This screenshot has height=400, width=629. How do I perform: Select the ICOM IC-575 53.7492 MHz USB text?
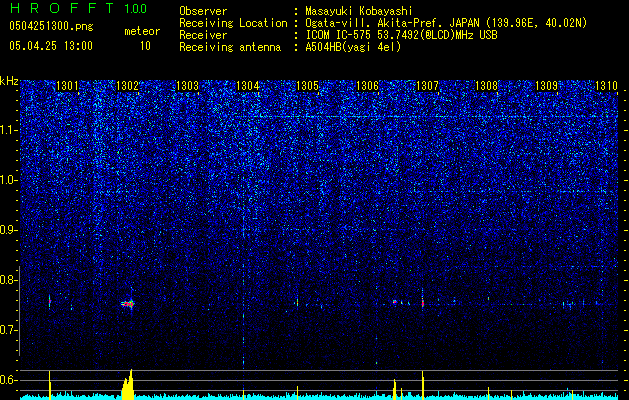(x=401, y=35)
